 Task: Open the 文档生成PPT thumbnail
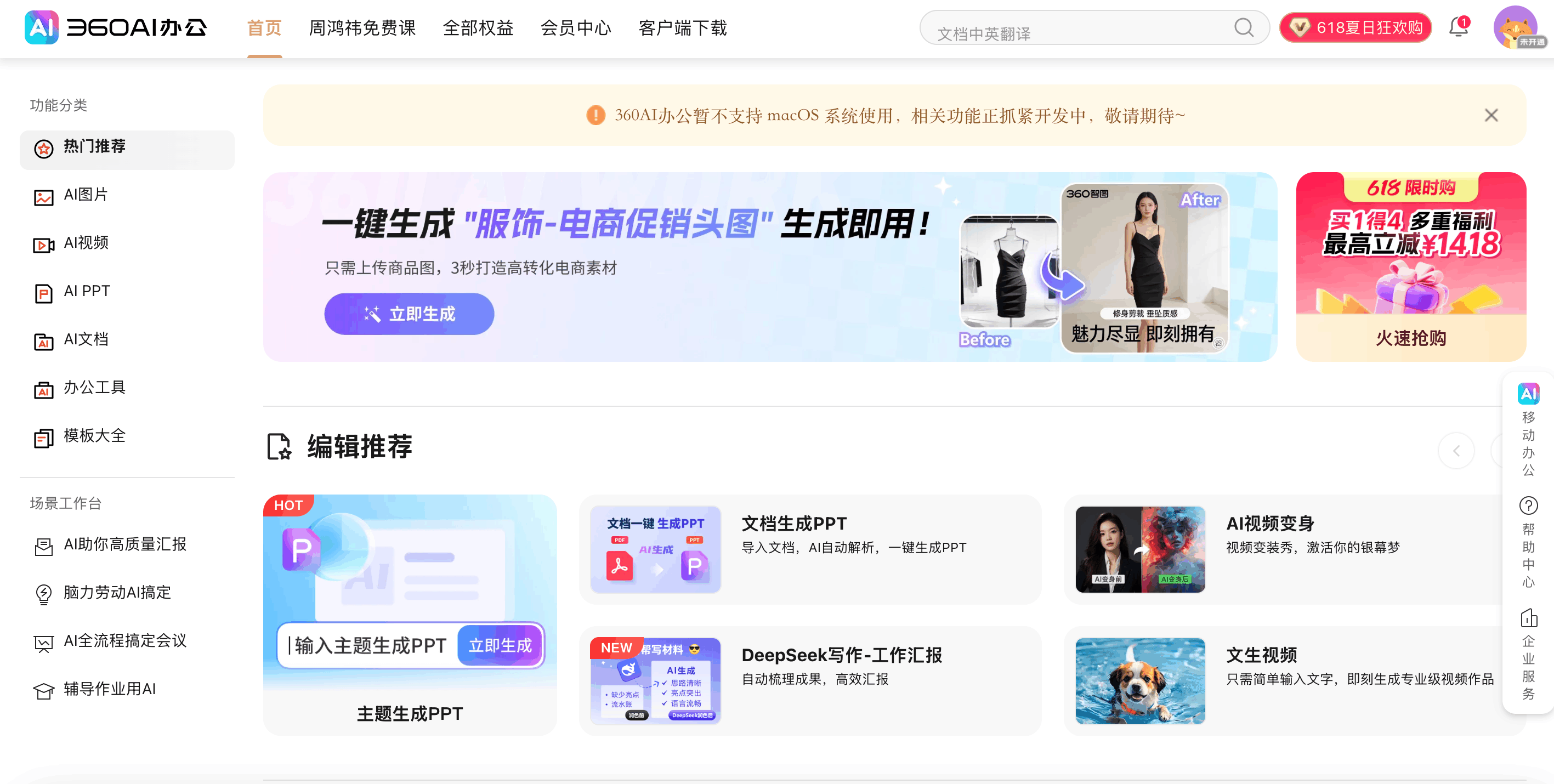click(x=655, y=549)
